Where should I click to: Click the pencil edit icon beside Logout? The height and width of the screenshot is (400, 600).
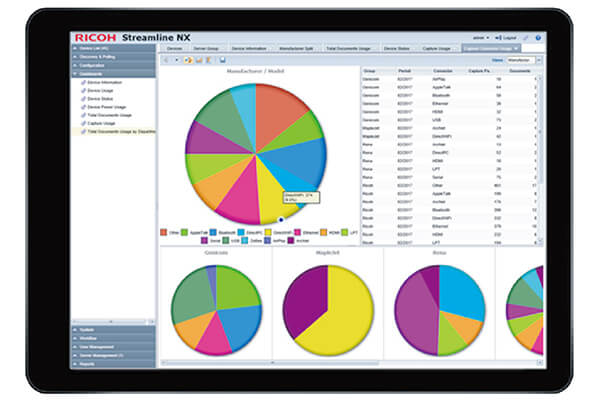(x=526, y=38)
